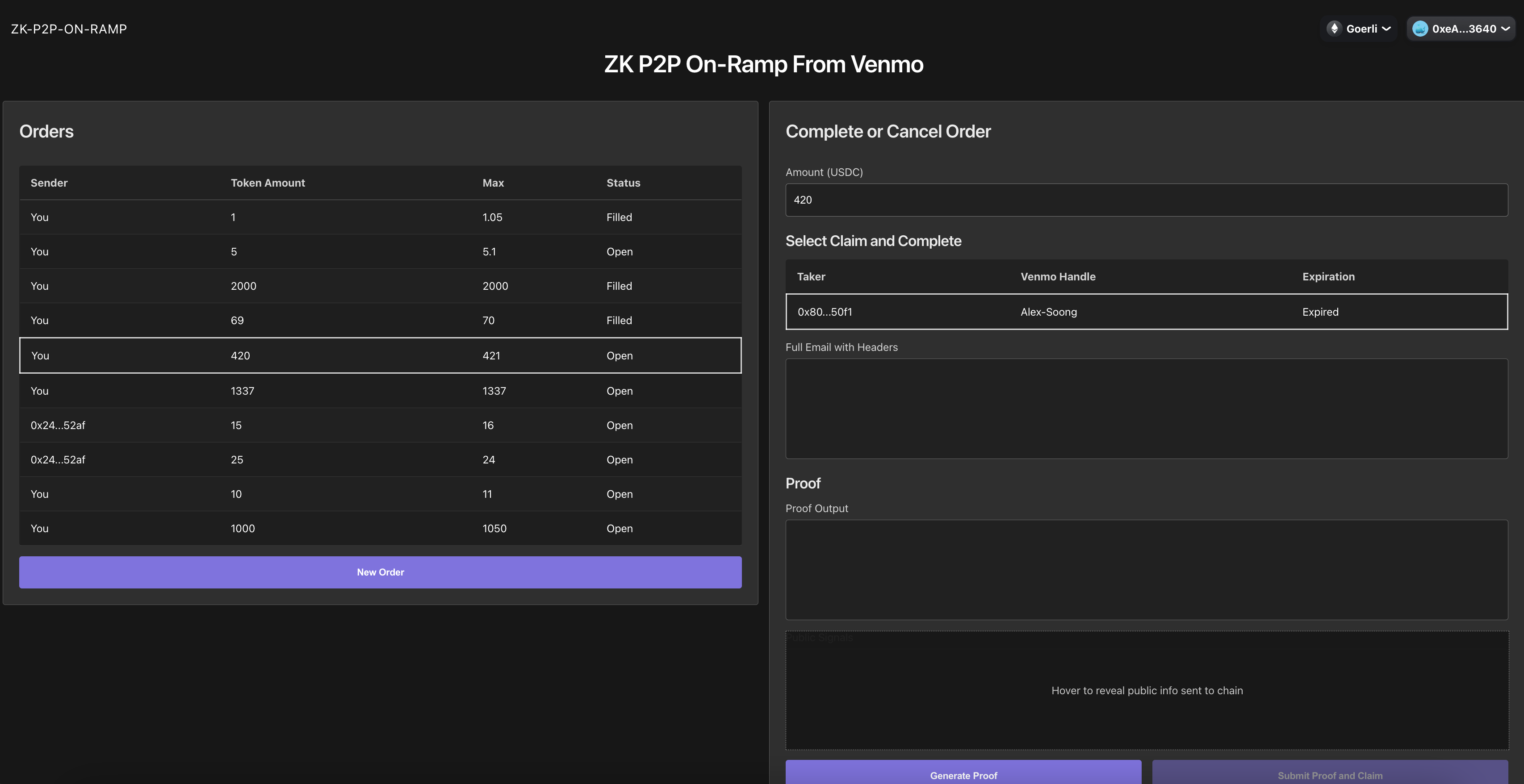Open the 0xeA...3640 account dropdown chevron
This screenshot has height=784, width=1524.
click(x=1505, y=29)
